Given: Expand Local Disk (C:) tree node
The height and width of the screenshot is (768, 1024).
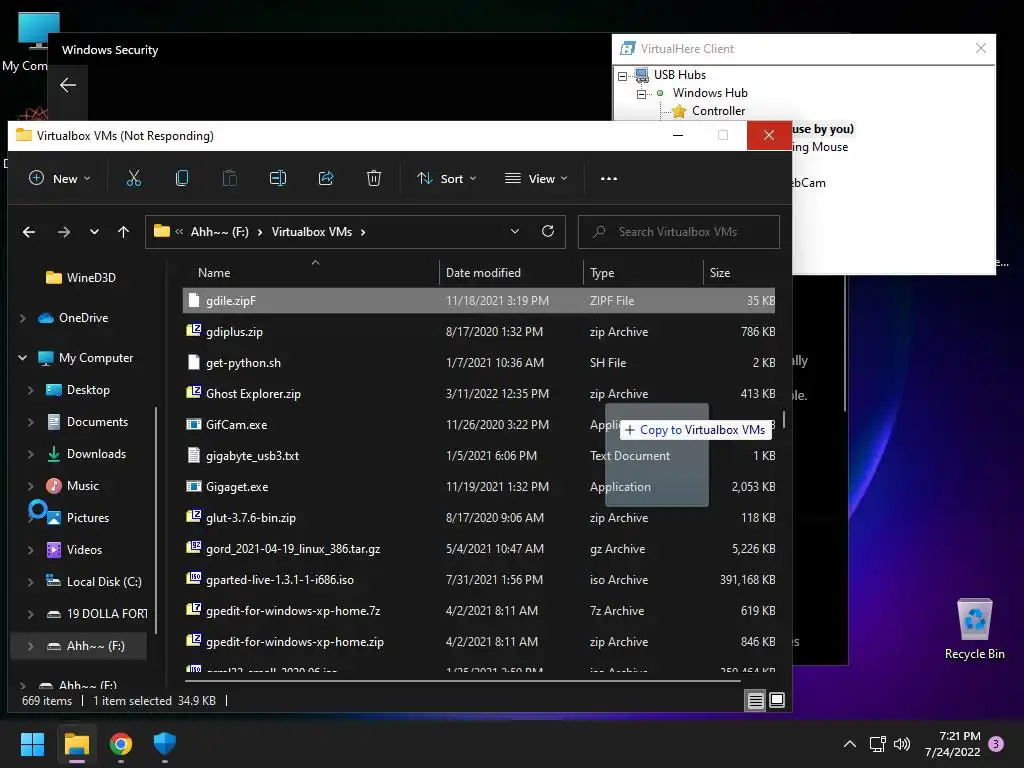Looking at the screenshot, I should 31,582.
